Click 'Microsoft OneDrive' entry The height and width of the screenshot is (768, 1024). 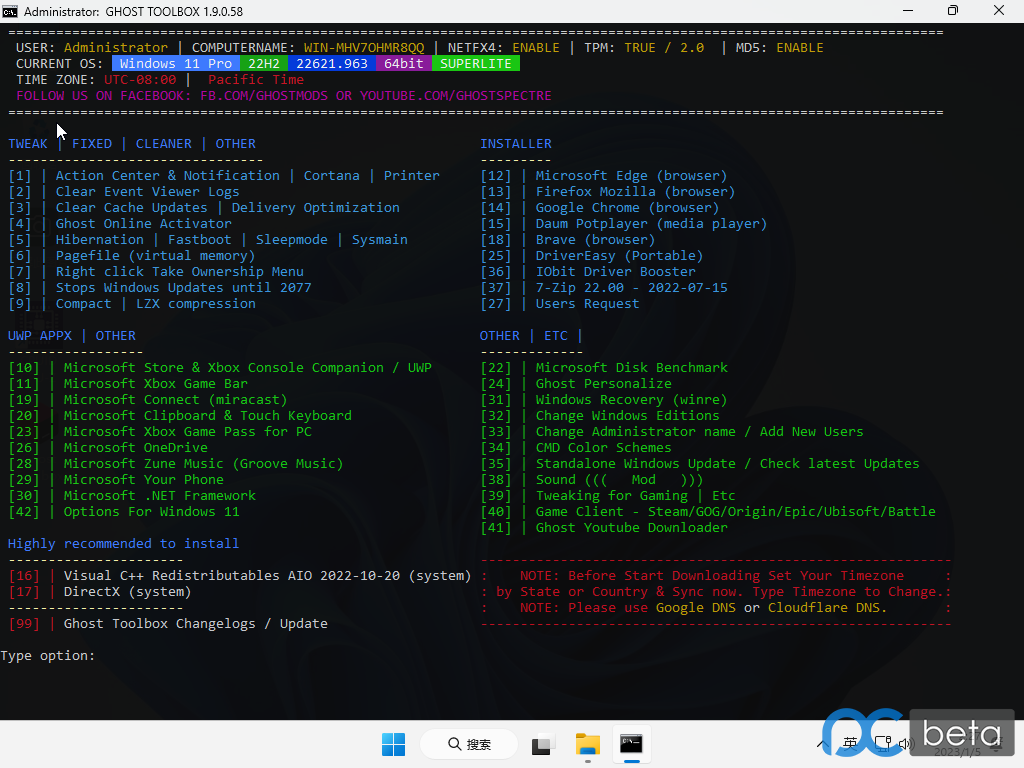click(136, 447)
